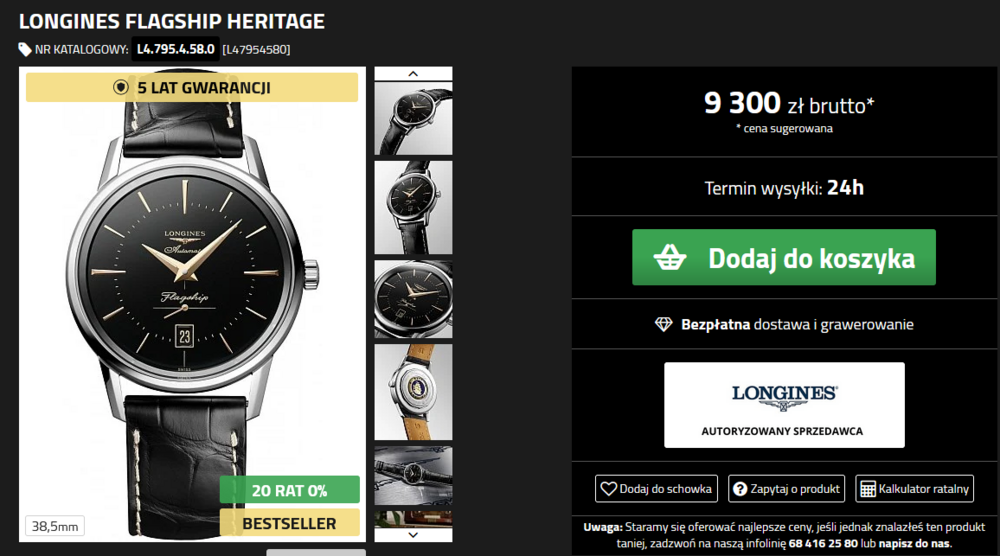Add watch to cart with Dodaj do koszyka

click(784, 258)
